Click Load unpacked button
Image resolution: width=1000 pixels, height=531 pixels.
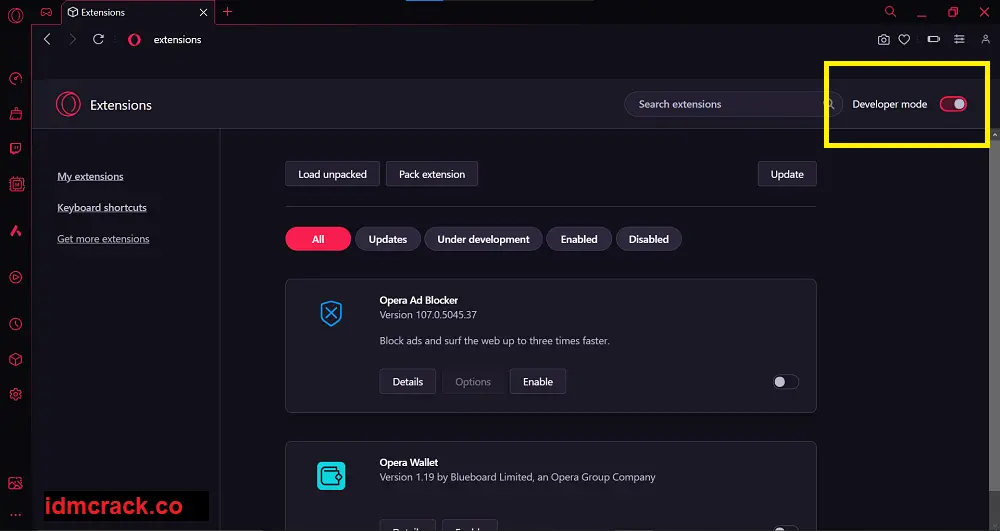(332, 174)
